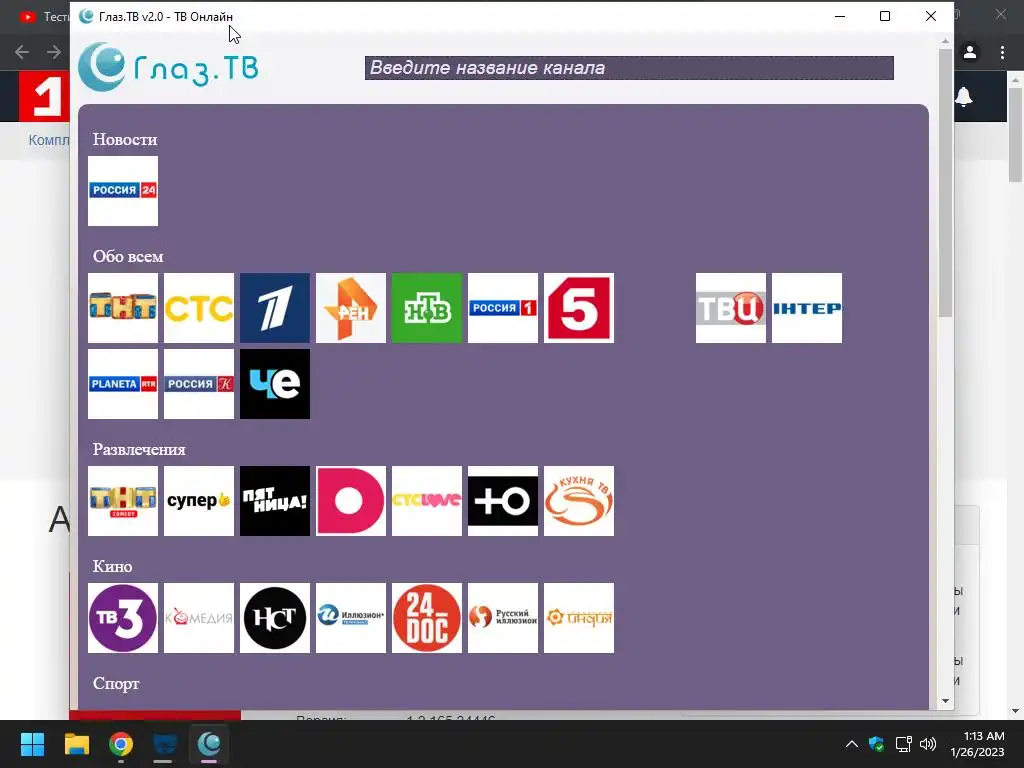Switch to the YouTube browser tab
This screenshot has height=768, width=1024.
coord(42,16)
